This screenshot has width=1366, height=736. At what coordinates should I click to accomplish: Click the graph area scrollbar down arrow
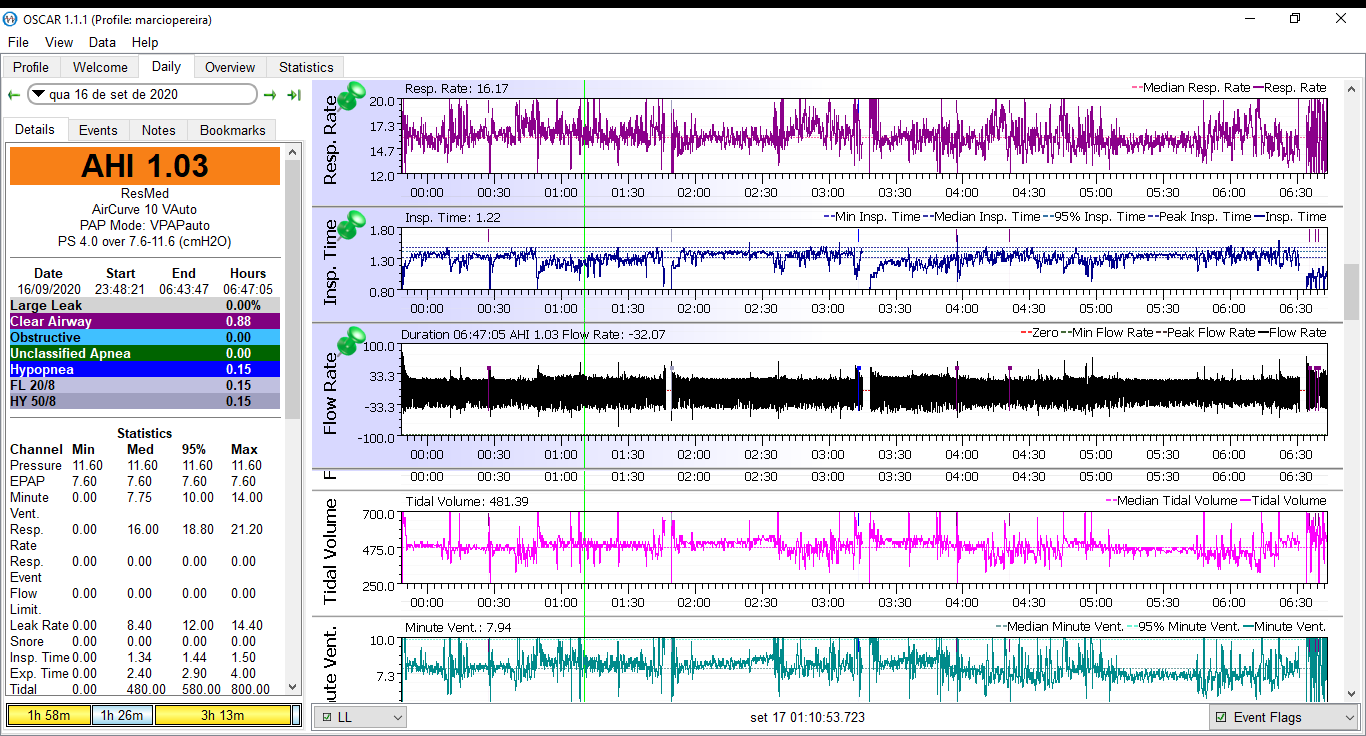1351,692
